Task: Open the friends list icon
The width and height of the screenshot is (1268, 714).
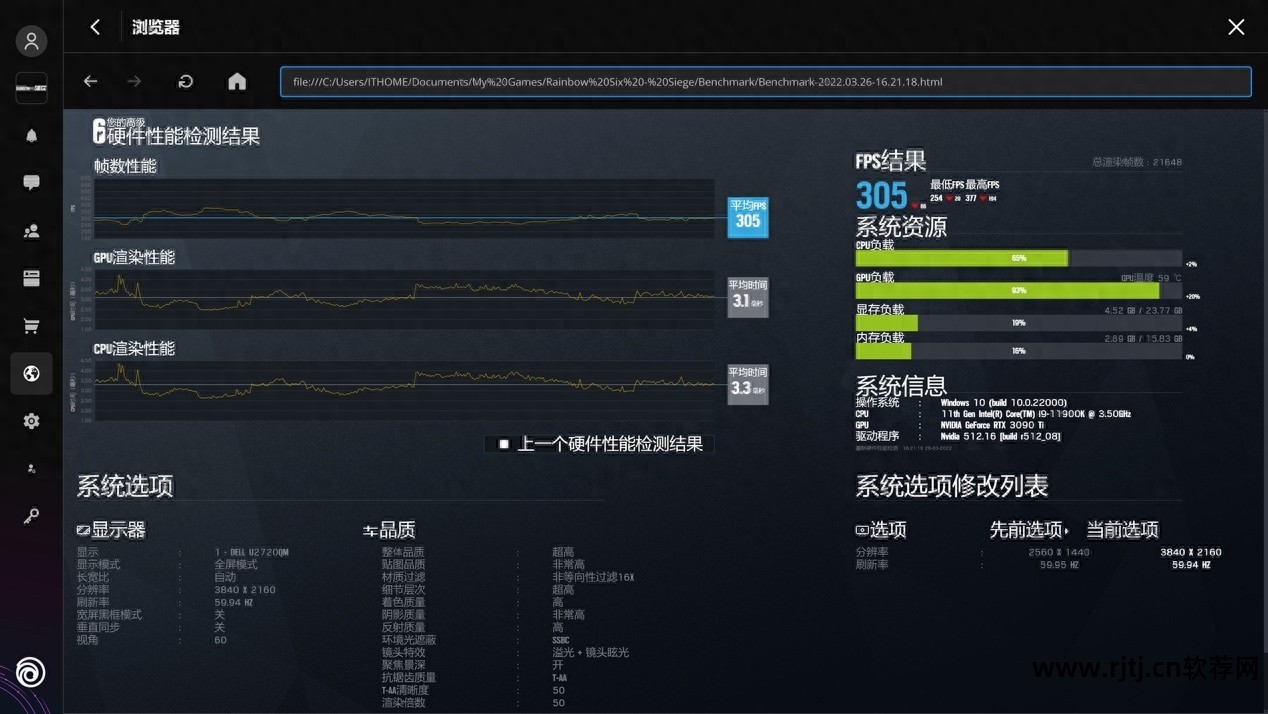Action: pyautogui.click(x=31, y=231)
